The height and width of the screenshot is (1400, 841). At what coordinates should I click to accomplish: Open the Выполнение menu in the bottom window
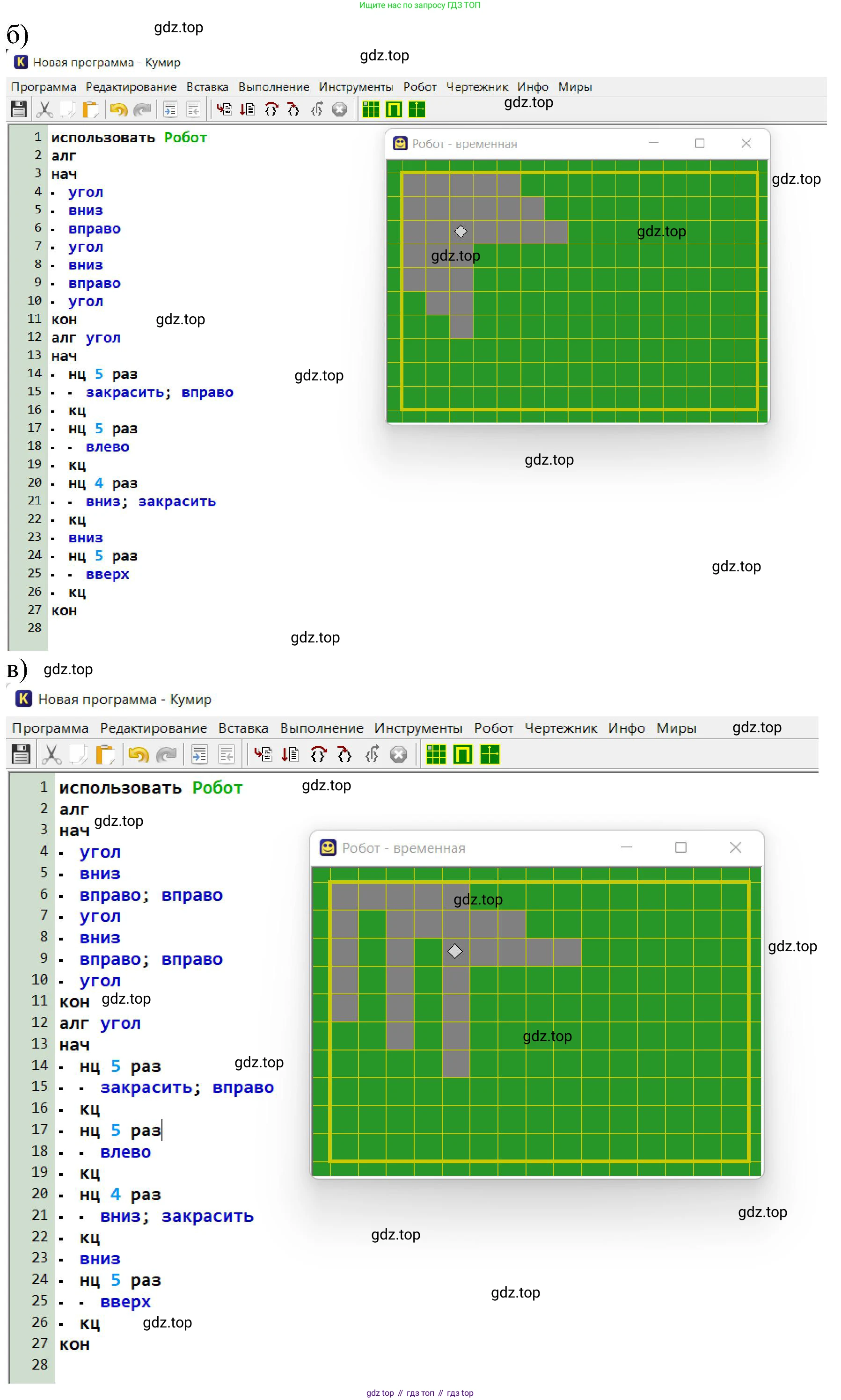click(322, 728)
